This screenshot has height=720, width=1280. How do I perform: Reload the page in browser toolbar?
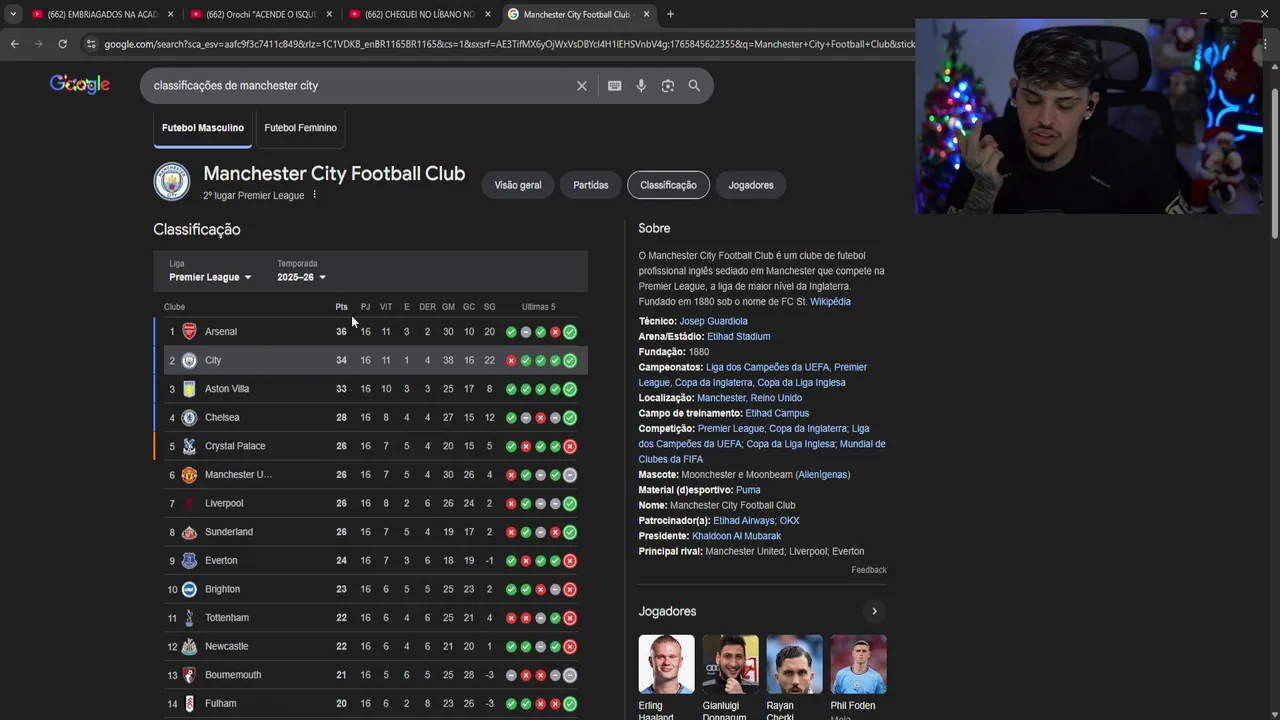tap(62, 44)
